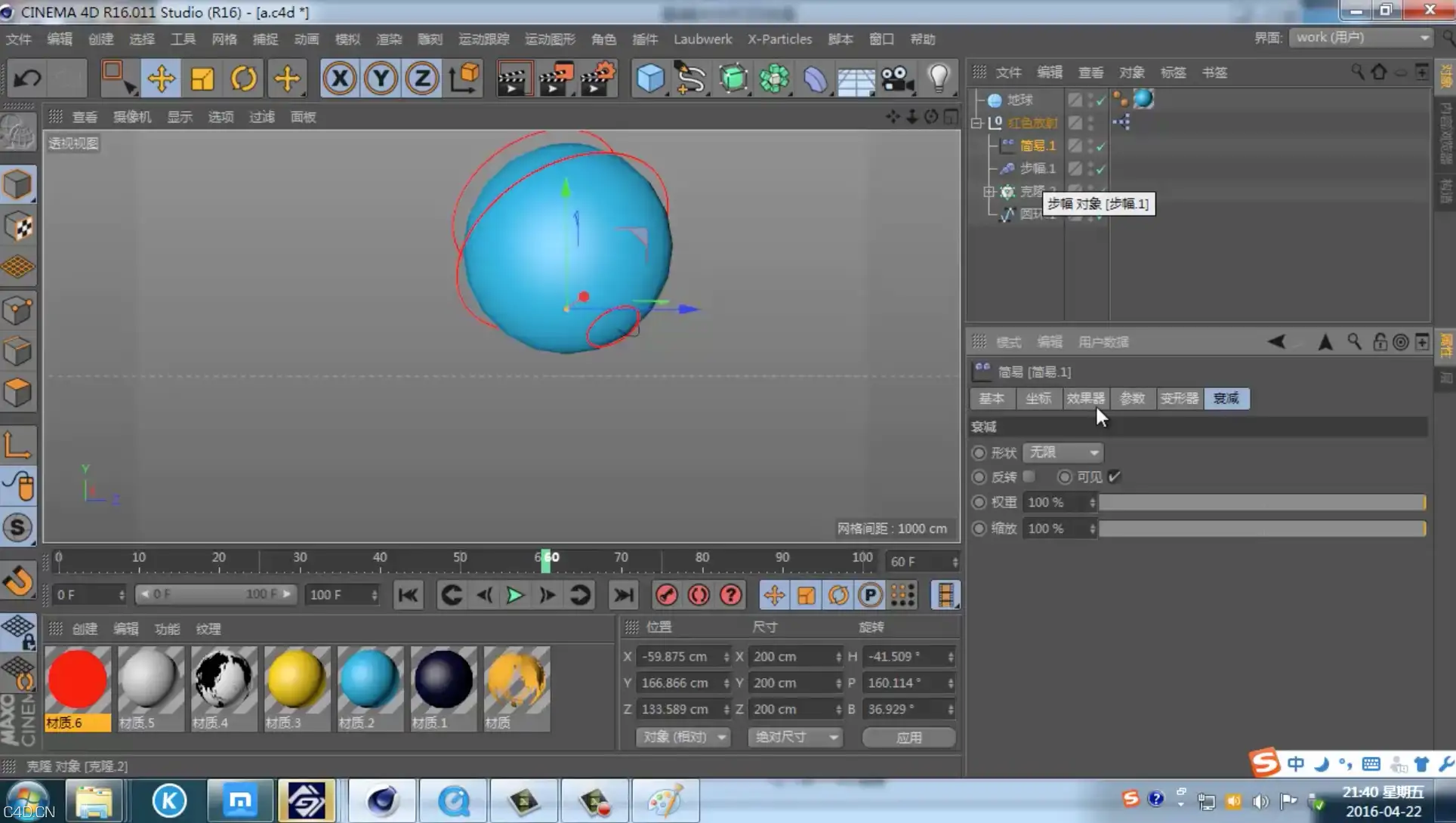Click the position X value stepper

[726, 657]
